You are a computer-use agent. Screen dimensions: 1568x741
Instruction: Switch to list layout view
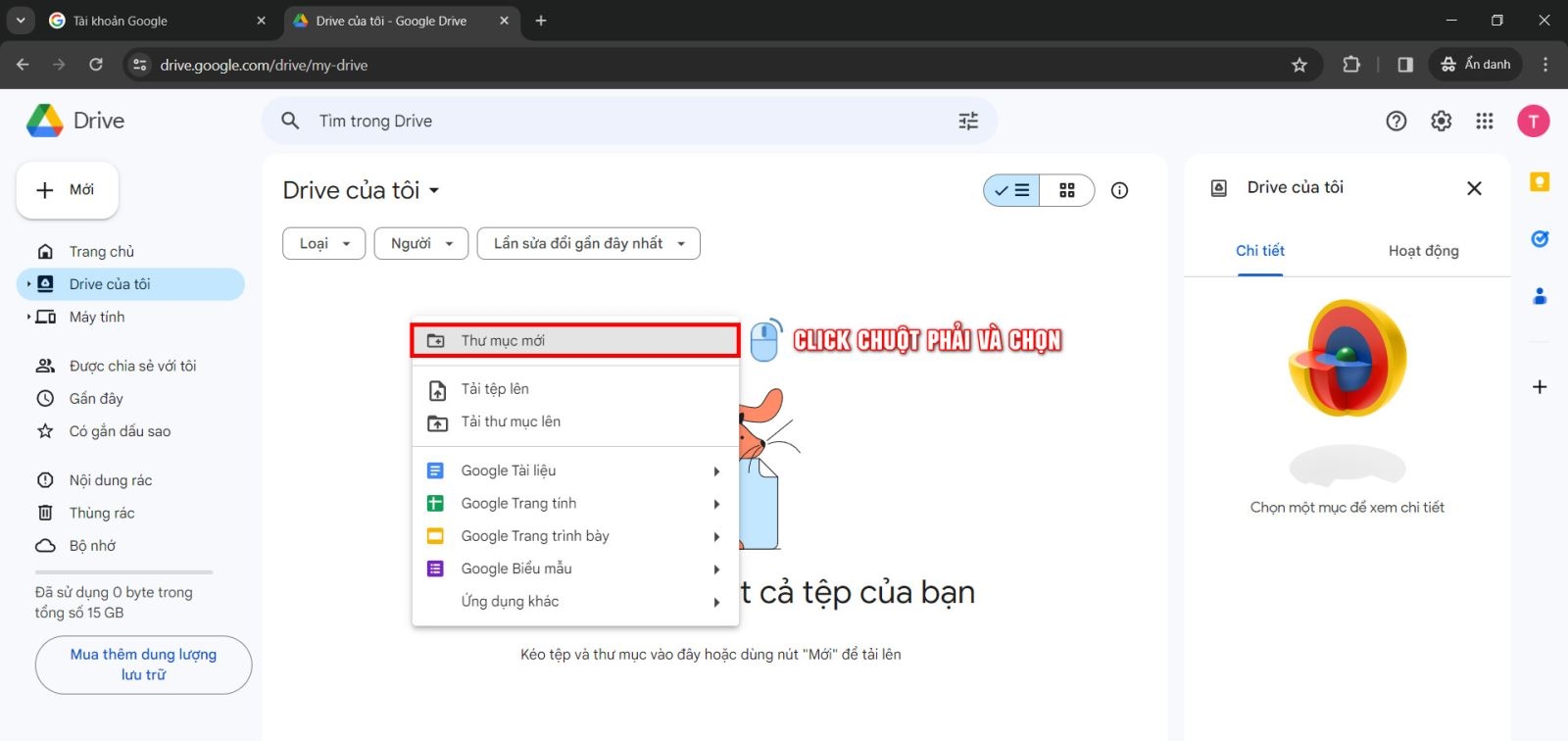tap(1011, 190)
